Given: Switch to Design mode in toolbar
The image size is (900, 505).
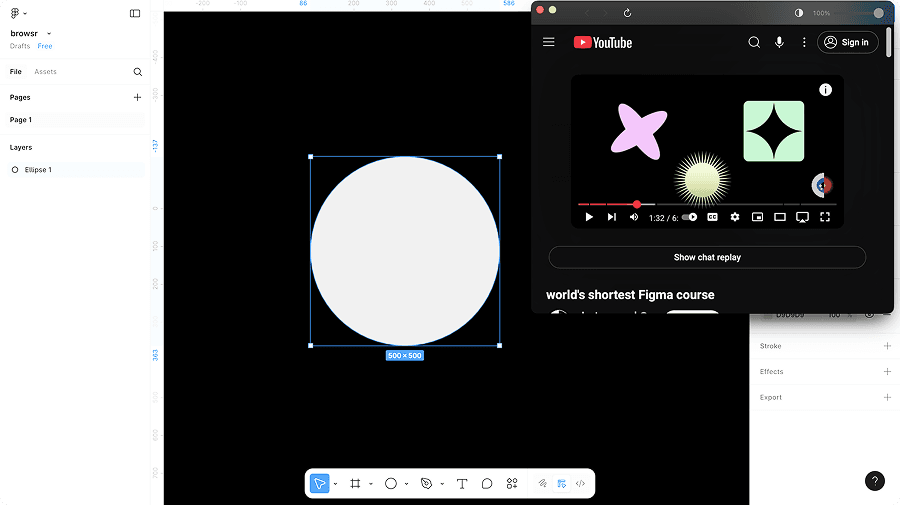Looking at the screenshot, I should (x=561, y=484).
